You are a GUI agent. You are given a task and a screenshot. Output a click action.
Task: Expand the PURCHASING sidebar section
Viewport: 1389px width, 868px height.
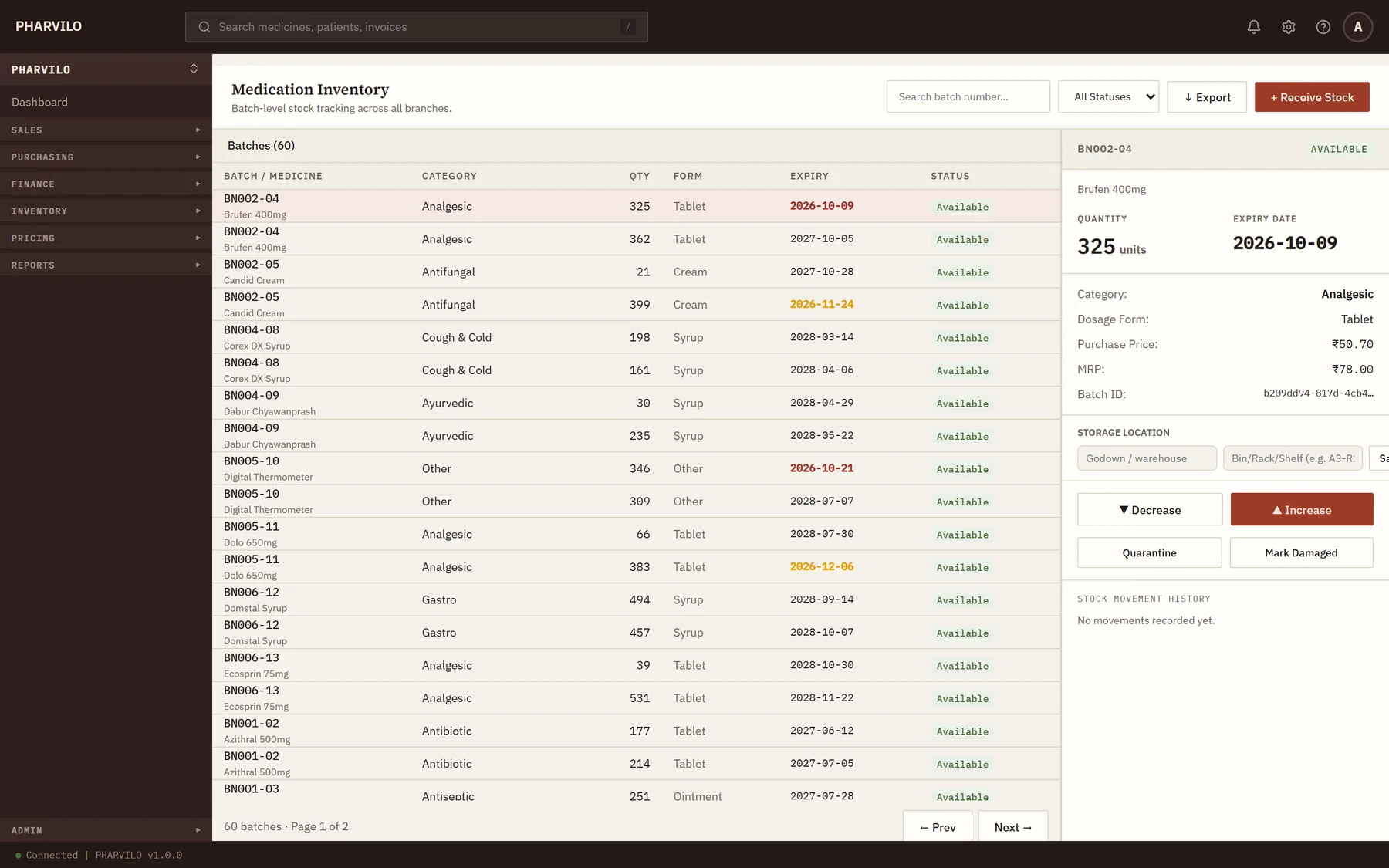[x=106, y=157]
